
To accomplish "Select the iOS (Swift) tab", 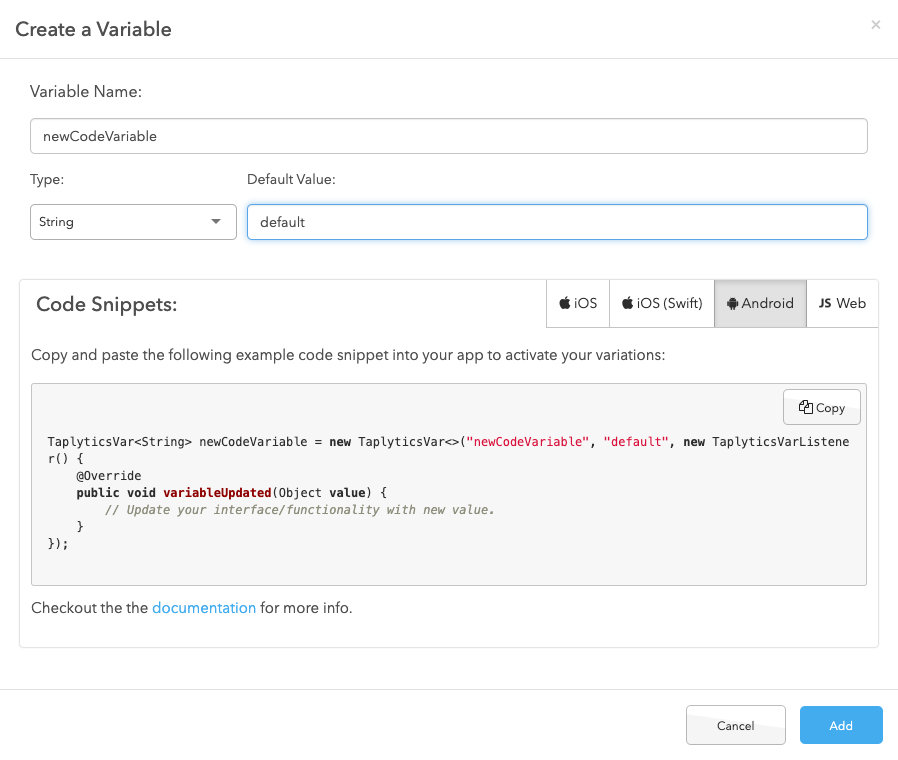I will pyautogui.click(x=662, y=304).
